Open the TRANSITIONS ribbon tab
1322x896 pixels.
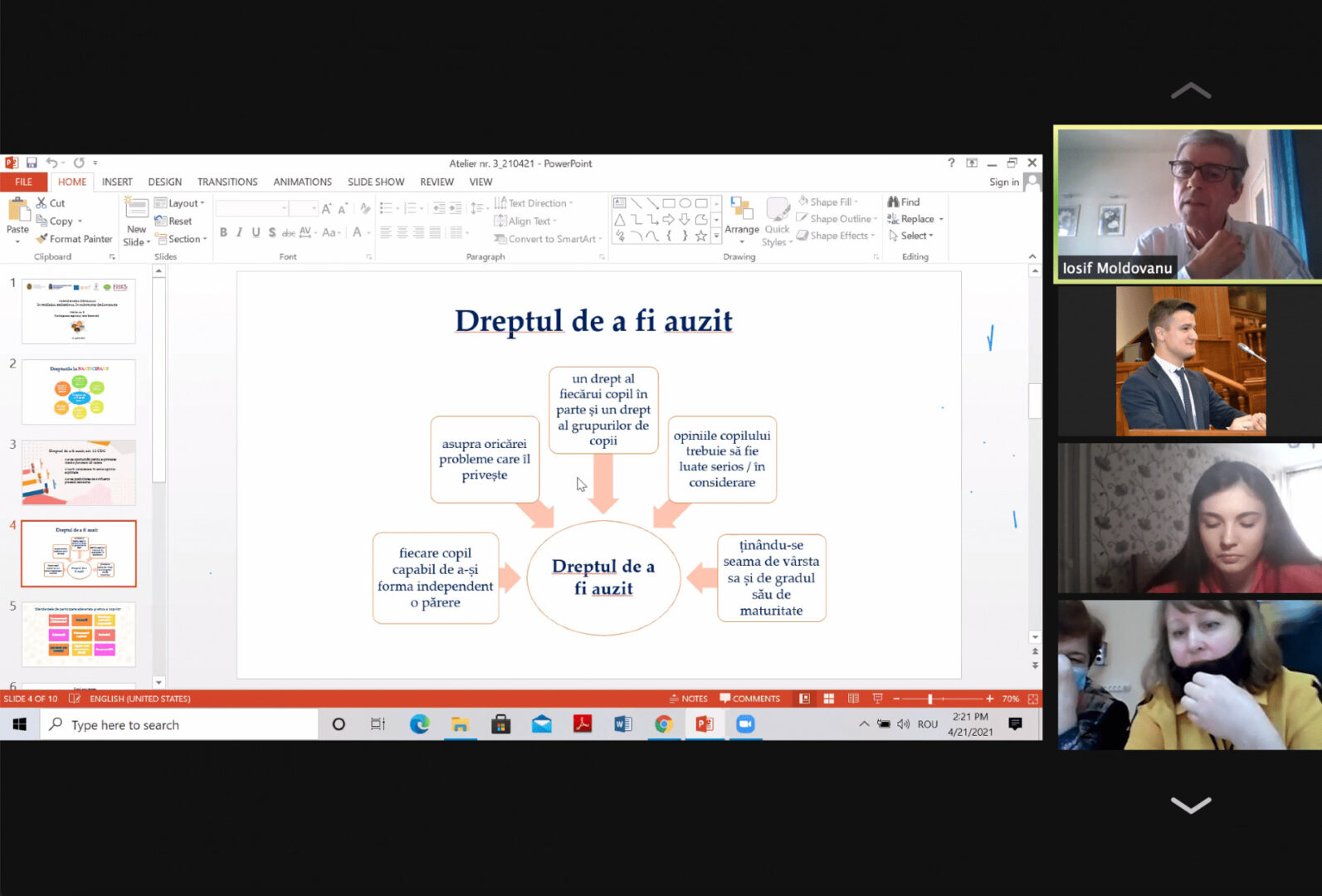pos(227,182)
